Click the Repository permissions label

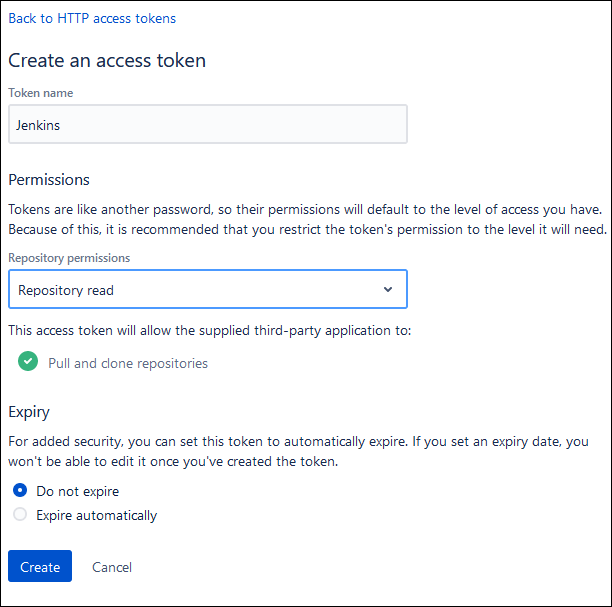coord(69,258)
